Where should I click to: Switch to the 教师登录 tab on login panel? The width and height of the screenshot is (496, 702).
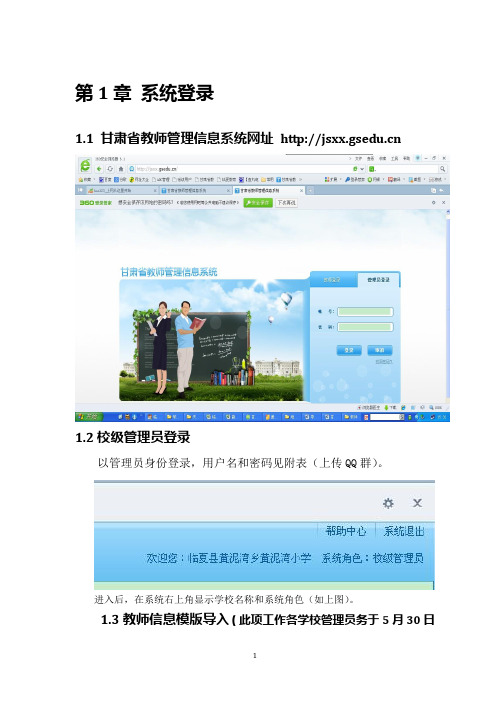point(332,279)
